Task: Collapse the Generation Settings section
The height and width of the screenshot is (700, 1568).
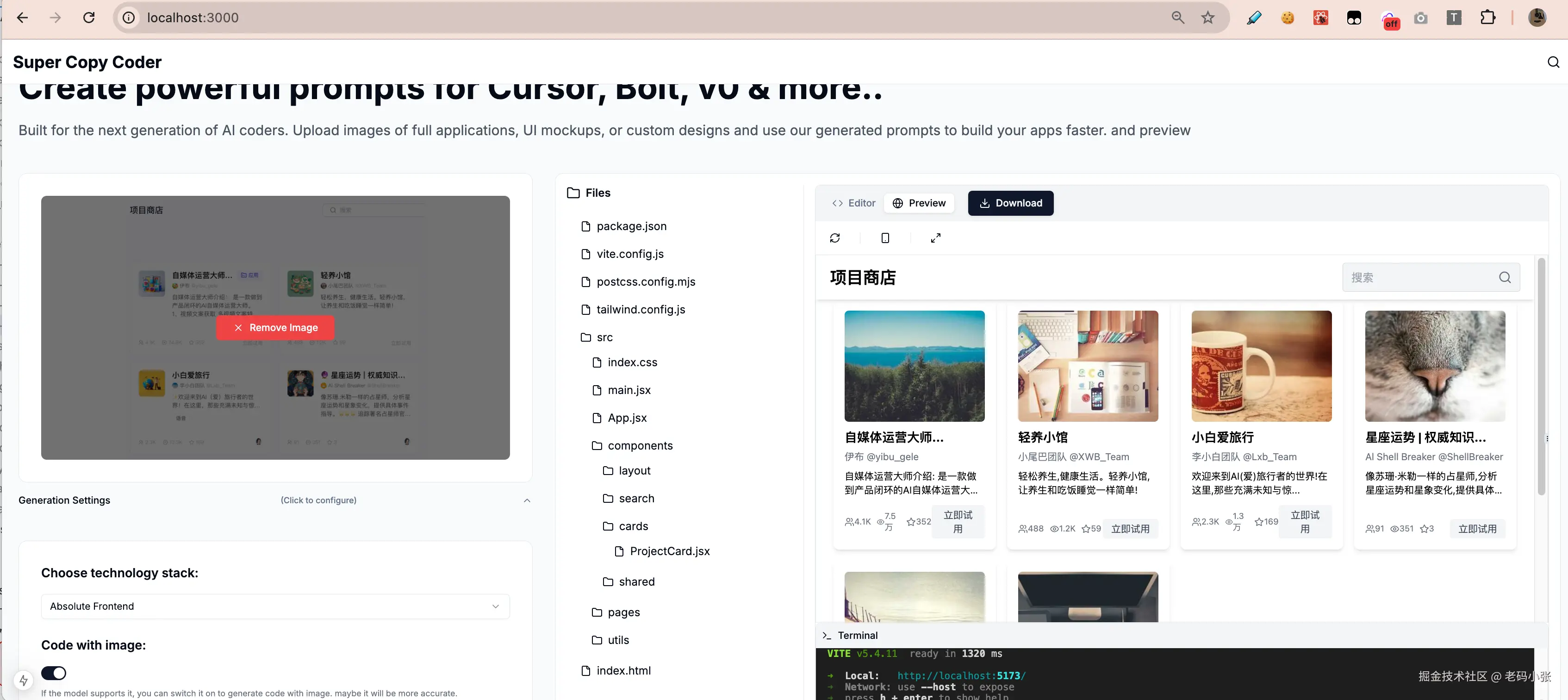Action: click(527, 500)
